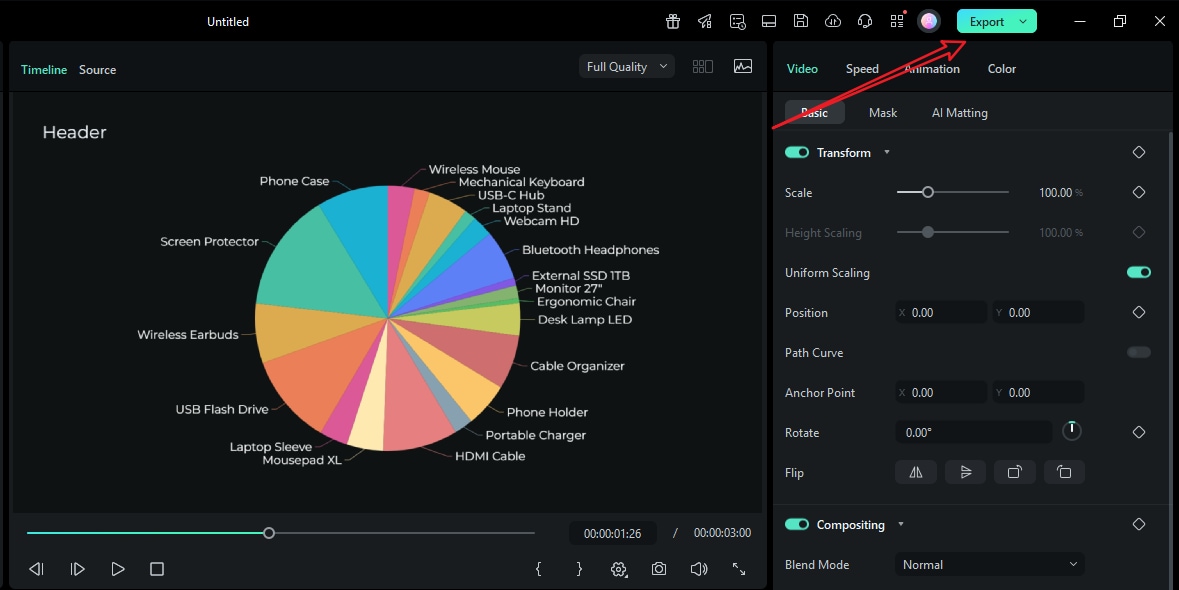Open the Speed tab
Image resolution: width=1179 pixels, height=590 pixels.
(861, 68)
